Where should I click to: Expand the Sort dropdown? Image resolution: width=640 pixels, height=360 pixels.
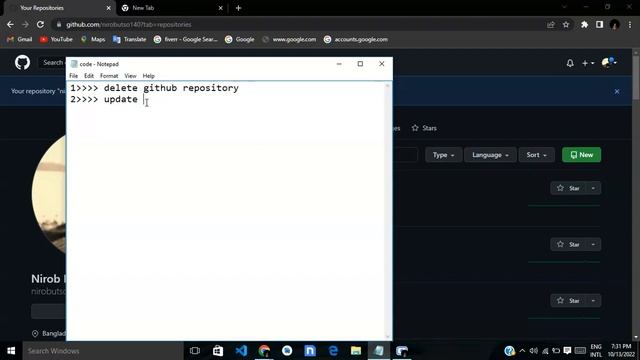pos(536,155)
